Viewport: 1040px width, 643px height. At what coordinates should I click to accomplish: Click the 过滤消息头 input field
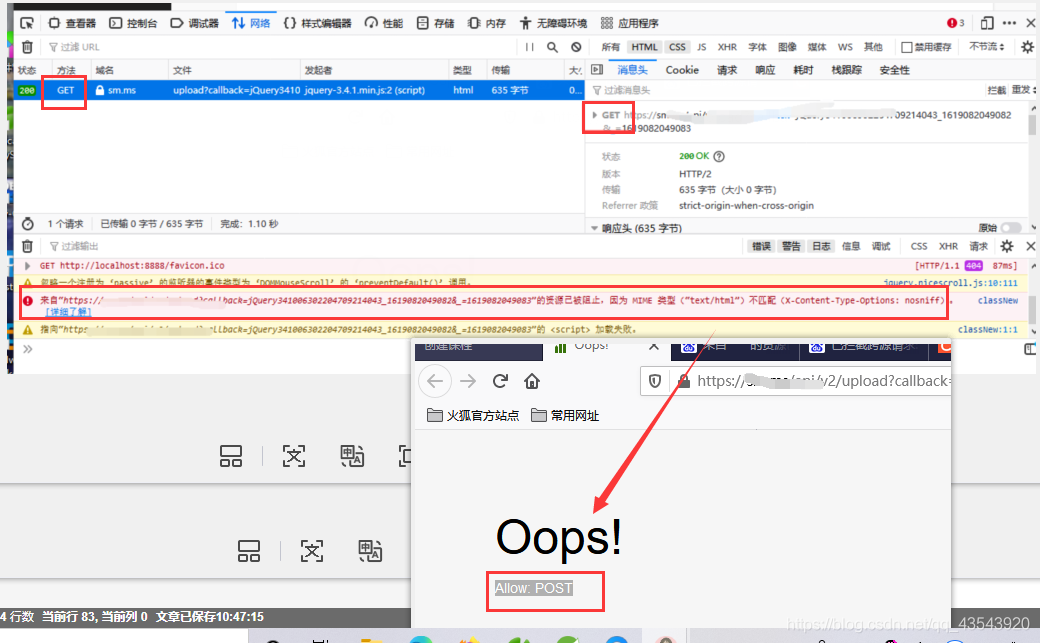pos(786,90)
